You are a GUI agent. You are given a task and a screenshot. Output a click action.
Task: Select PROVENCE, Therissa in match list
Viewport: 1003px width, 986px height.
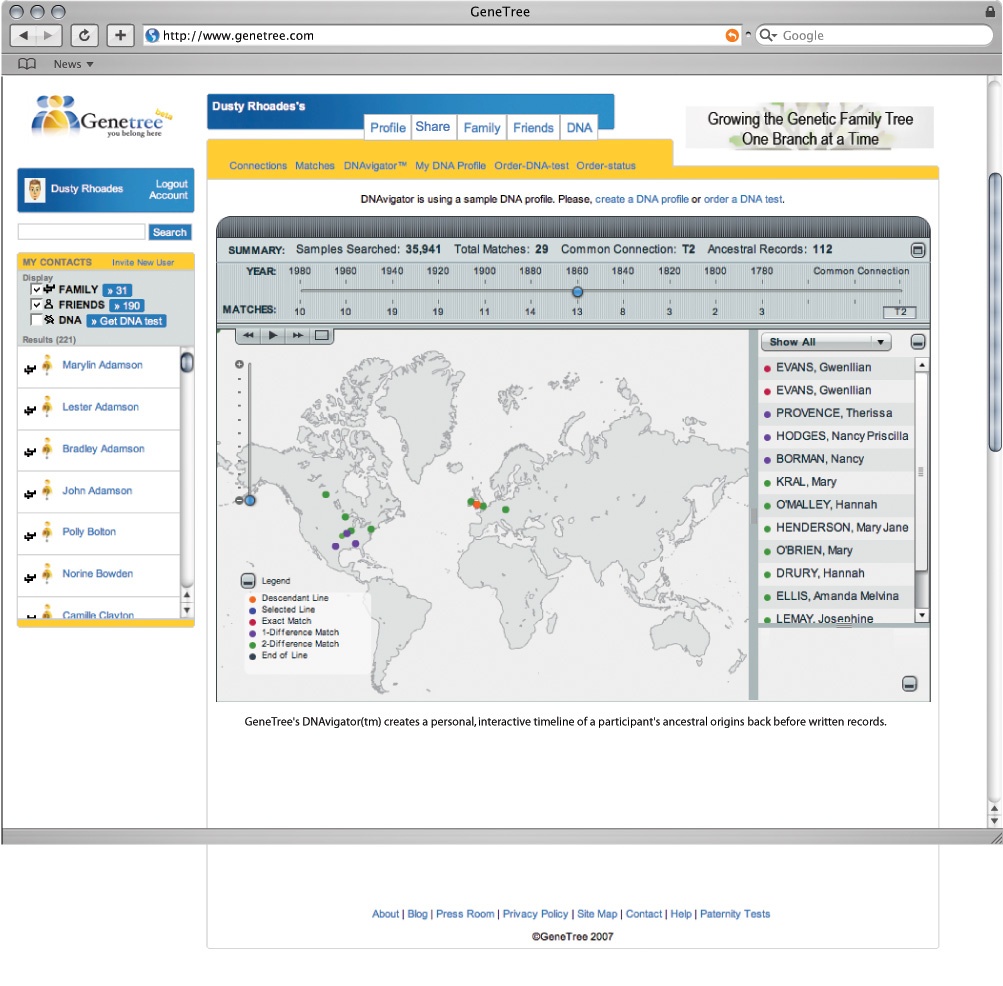point(835,413)
